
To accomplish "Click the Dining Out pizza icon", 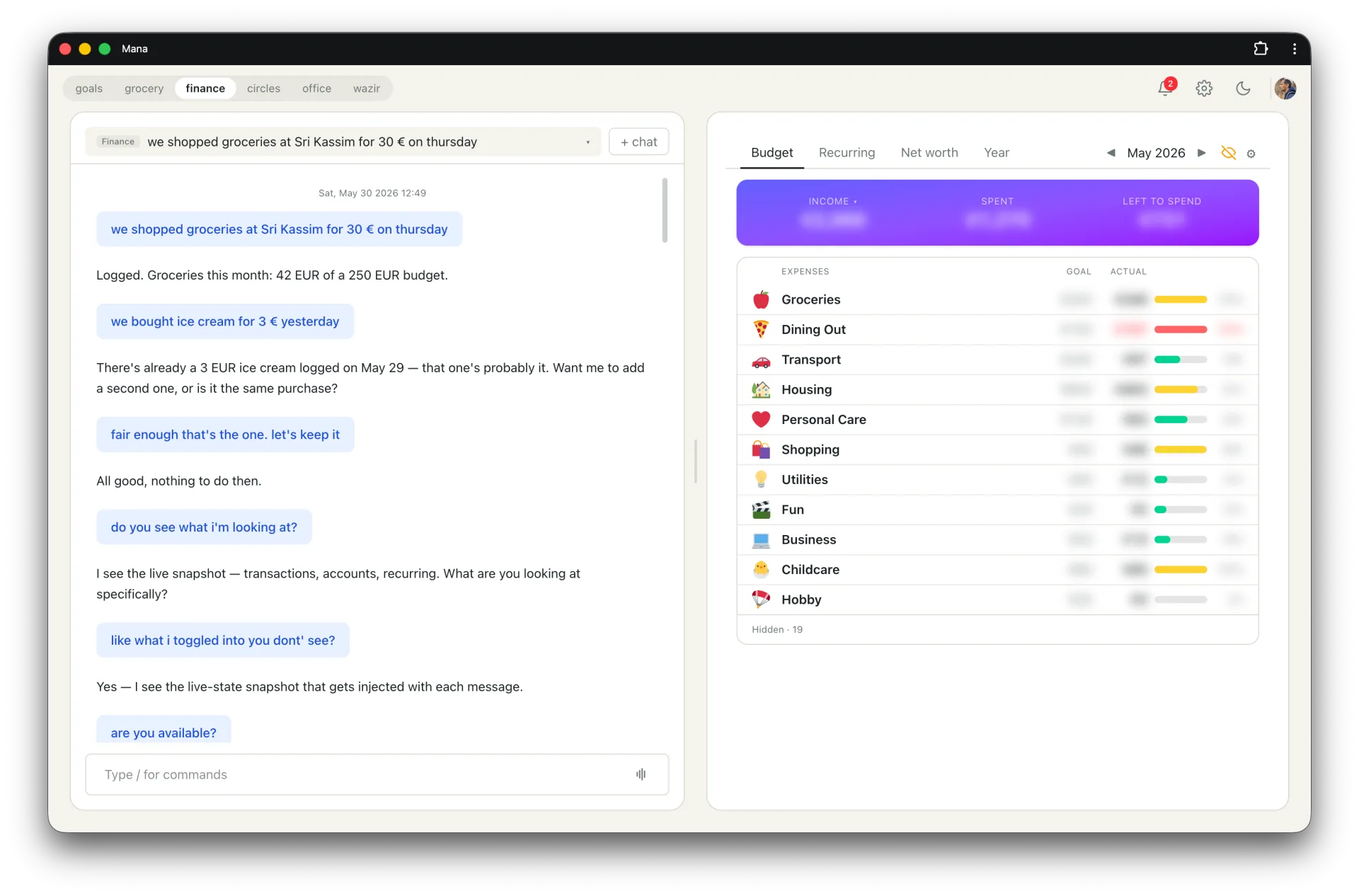I will point(761,329).
